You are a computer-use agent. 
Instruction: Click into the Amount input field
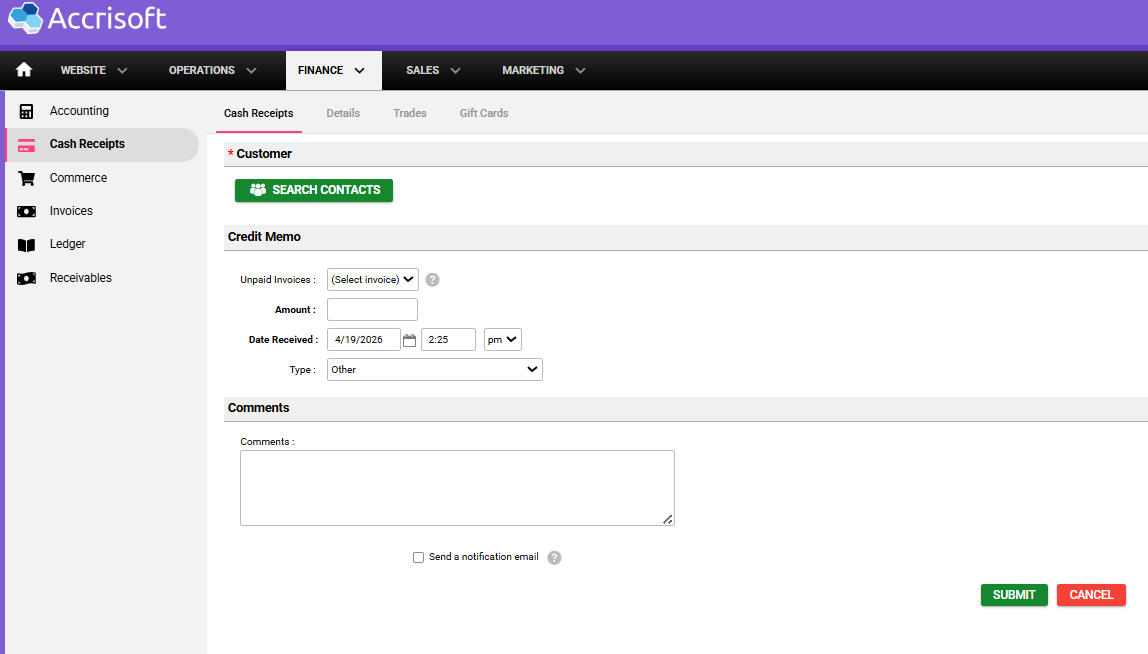coord(372,310)
